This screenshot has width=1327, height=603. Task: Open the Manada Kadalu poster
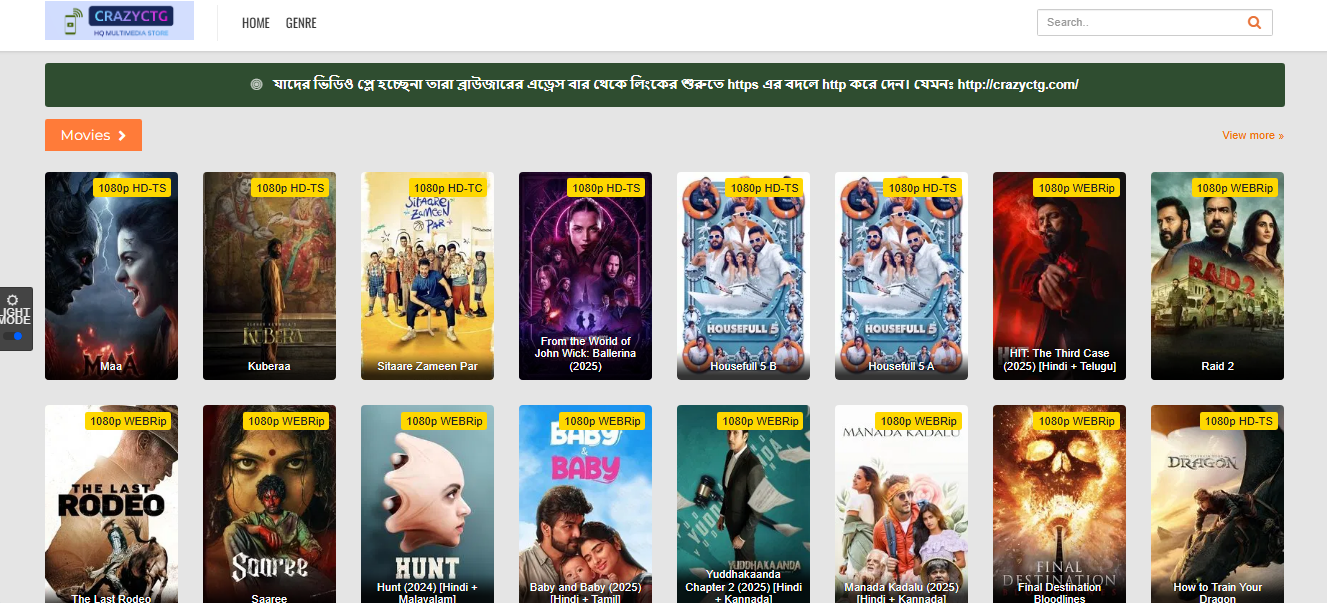(x=901, y=504)
